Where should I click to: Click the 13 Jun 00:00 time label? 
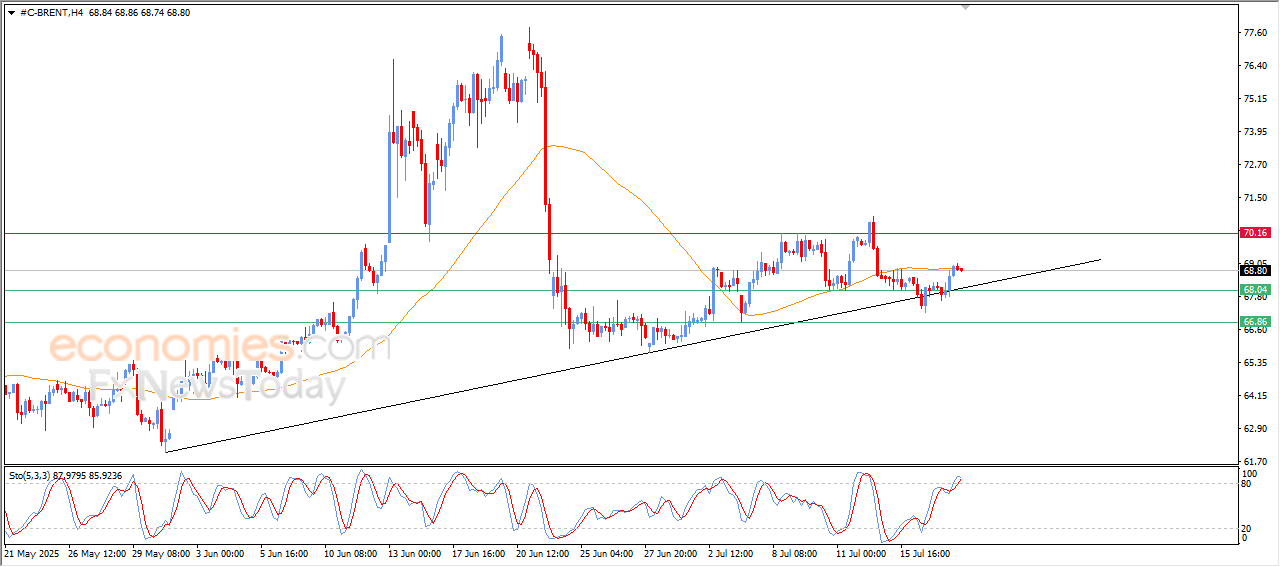pos(415,552)
